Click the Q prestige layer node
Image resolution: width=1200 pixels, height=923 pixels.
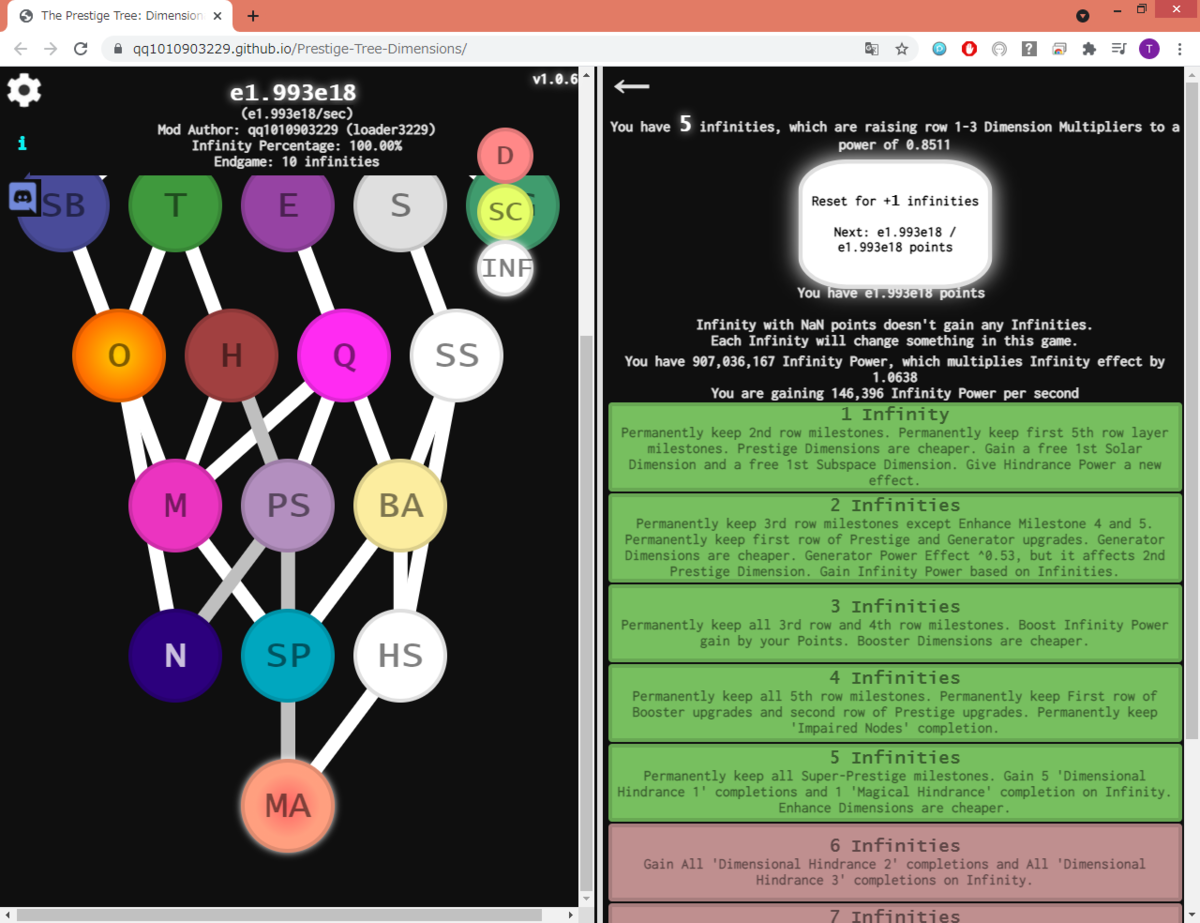(344, 355)
